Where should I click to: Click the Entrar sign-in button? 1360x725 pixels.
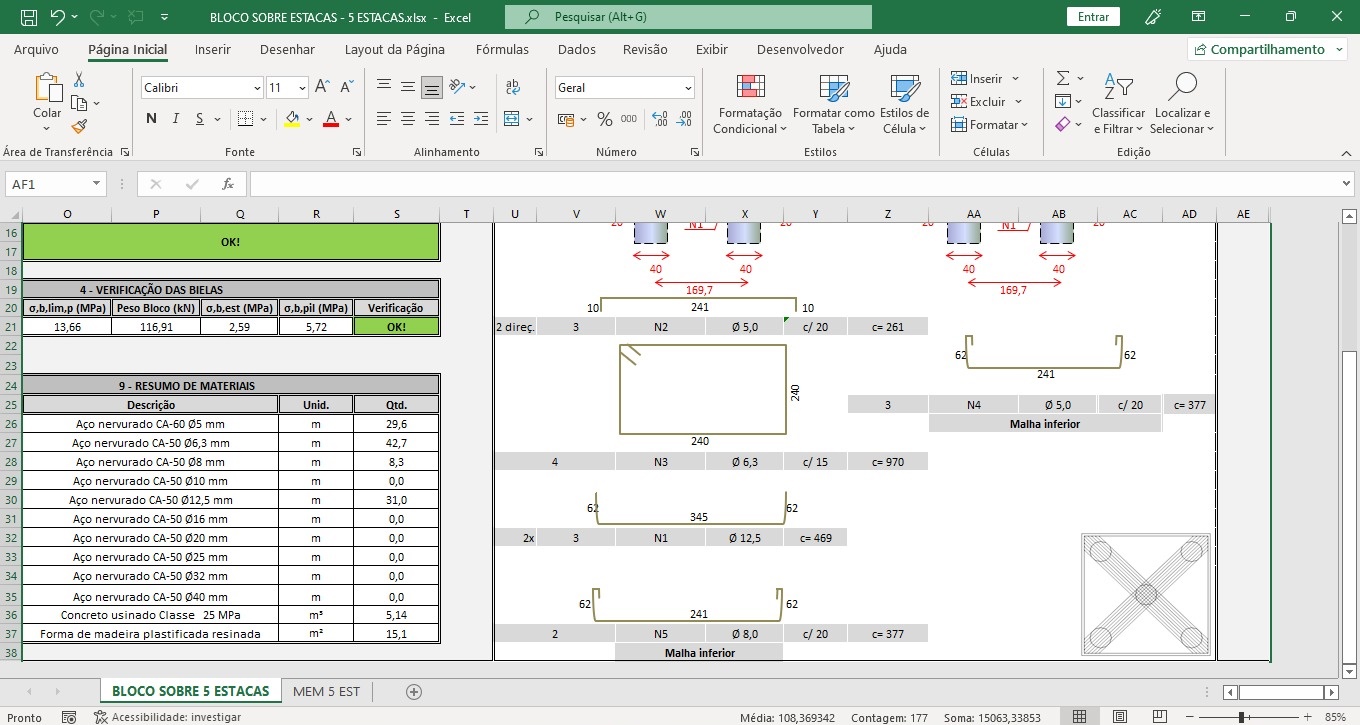pos(1093,17)
